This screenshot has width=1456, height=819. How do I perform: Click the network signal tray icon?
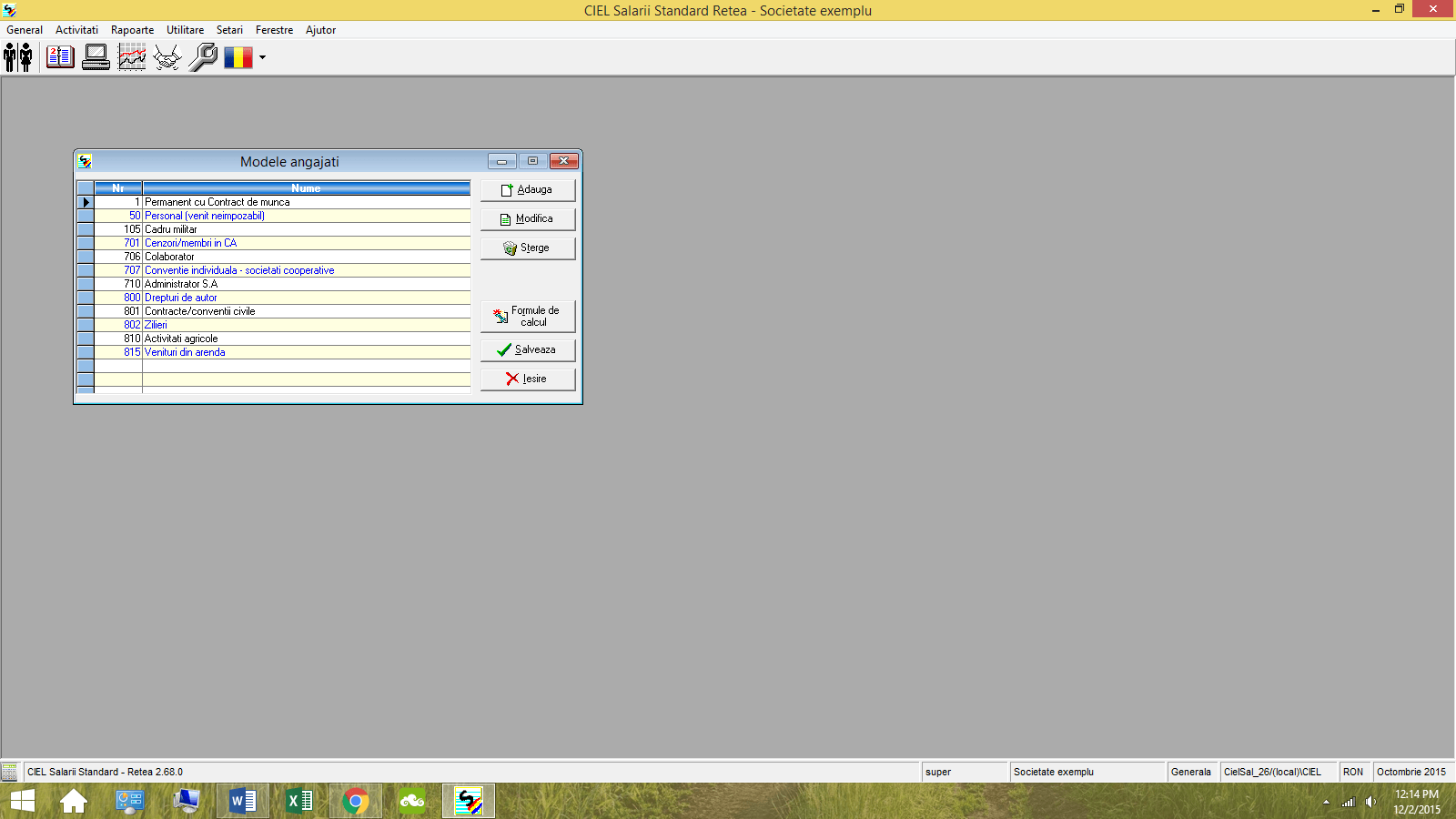pyautogui.click(x=1349, y=802)
